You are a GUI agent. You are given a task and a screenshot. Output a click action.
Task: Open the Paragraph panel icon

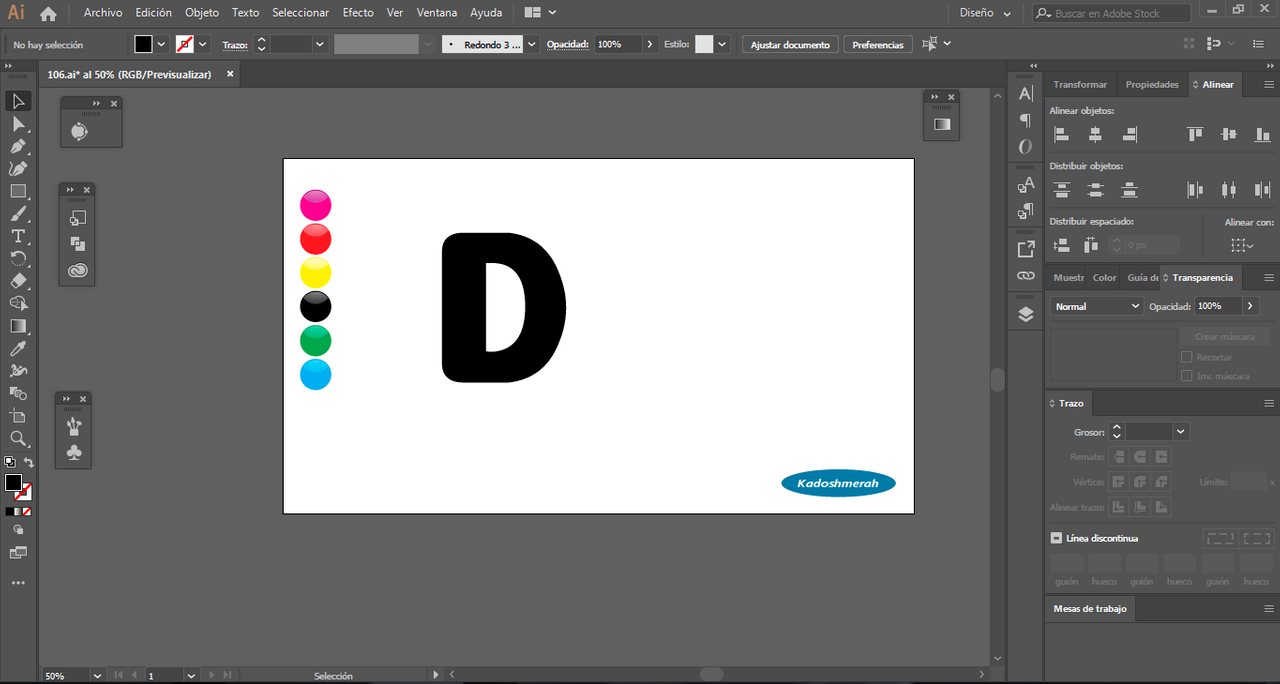tap(1026, 120)
